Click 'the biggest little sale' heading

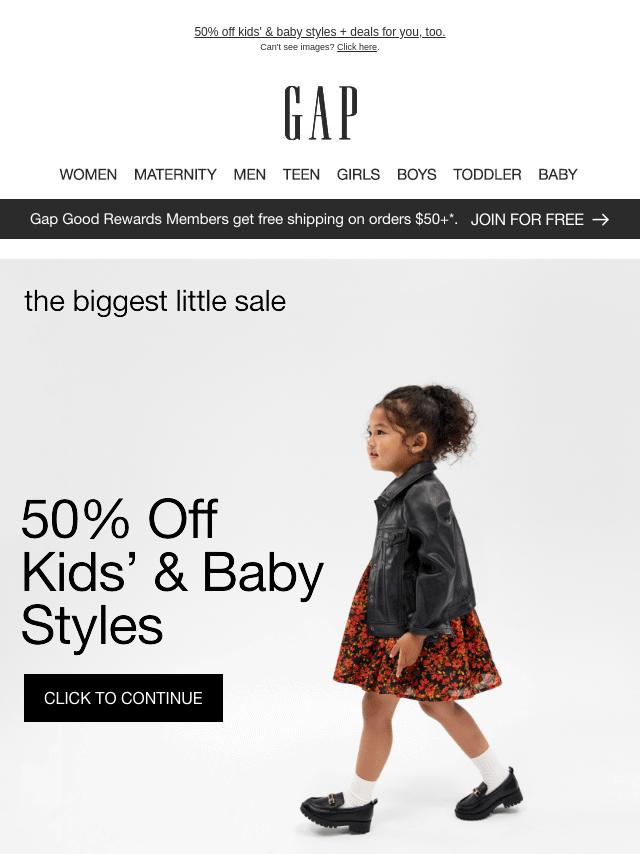click(155, 301)
